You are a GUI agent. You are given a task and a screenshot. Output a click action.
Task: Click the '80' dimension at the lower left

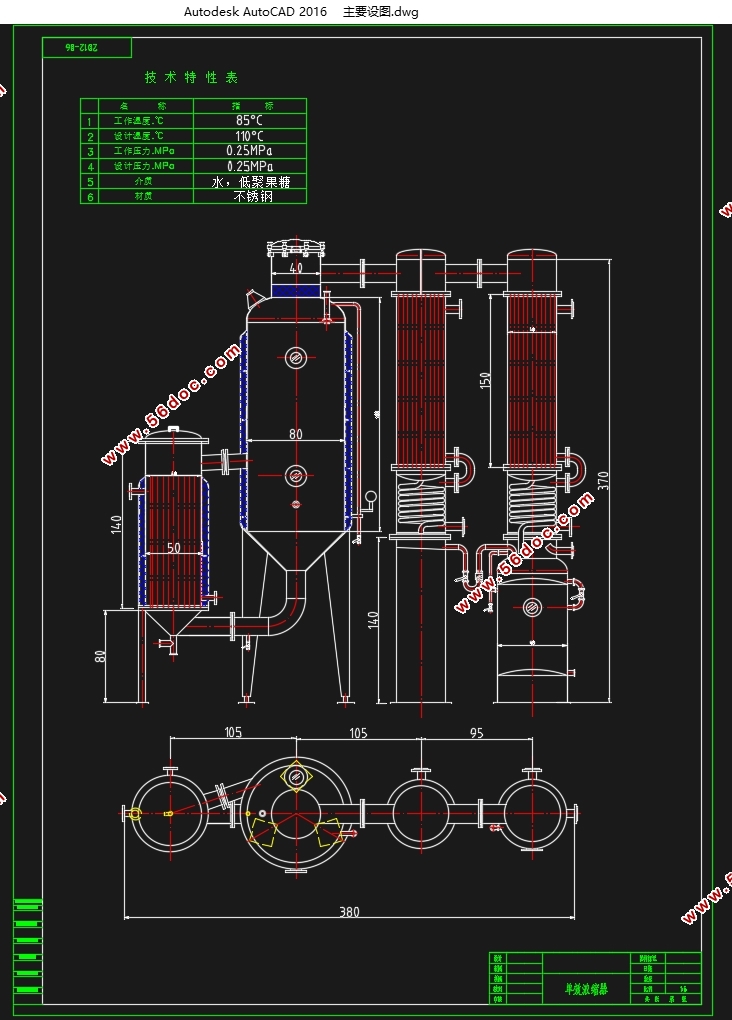pyautogui.click(x=100, y=656)
